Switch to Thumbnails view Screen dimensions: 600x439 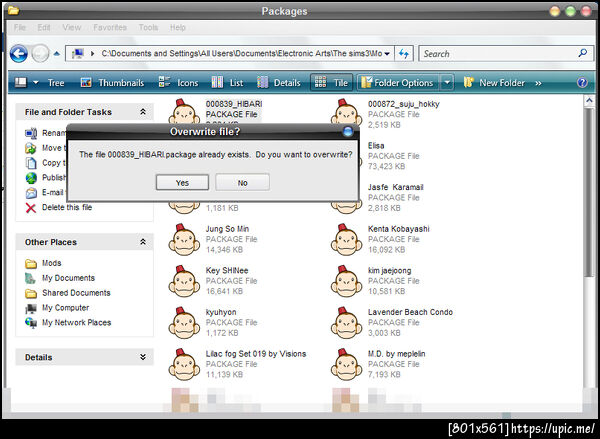[112, 83]
